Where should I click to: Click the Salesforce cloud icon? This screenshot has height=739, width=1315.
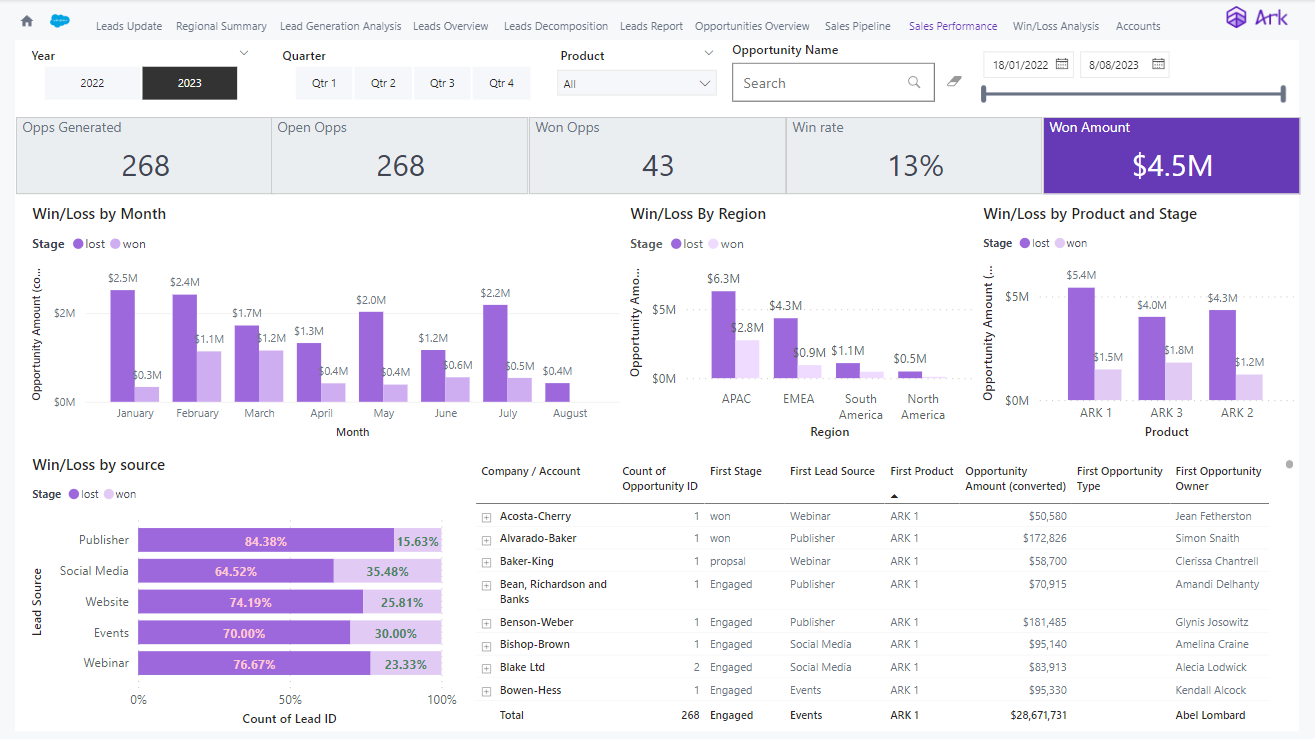60,19
